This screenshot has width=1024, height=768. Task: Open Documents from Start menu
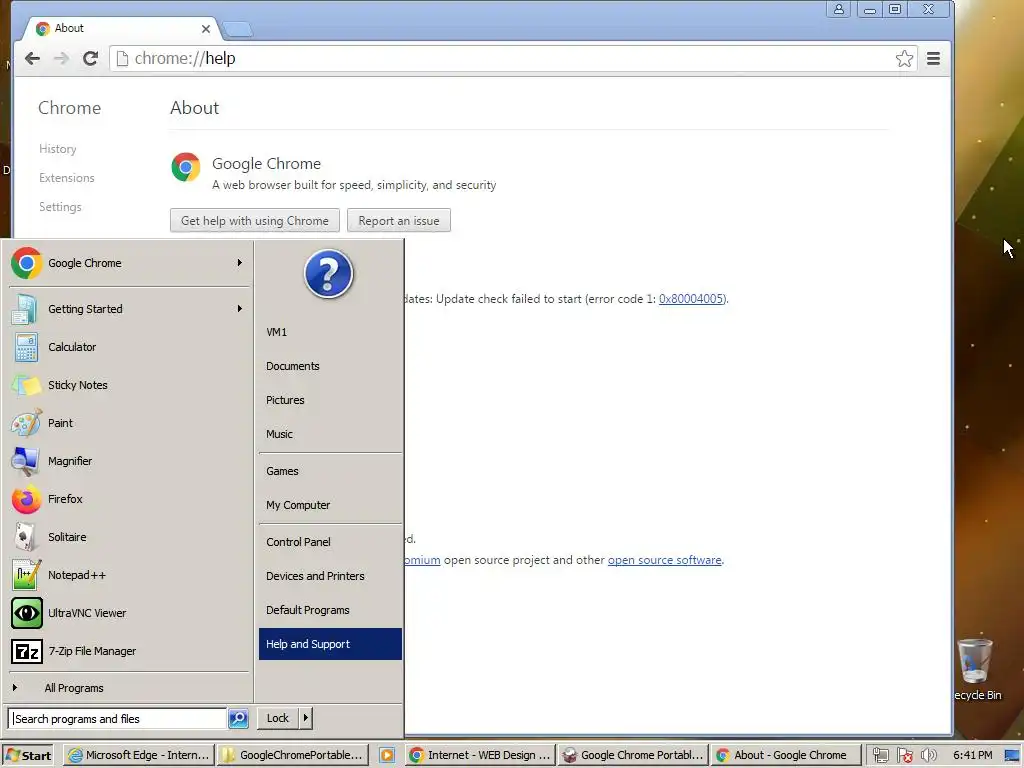coord(330,366)
